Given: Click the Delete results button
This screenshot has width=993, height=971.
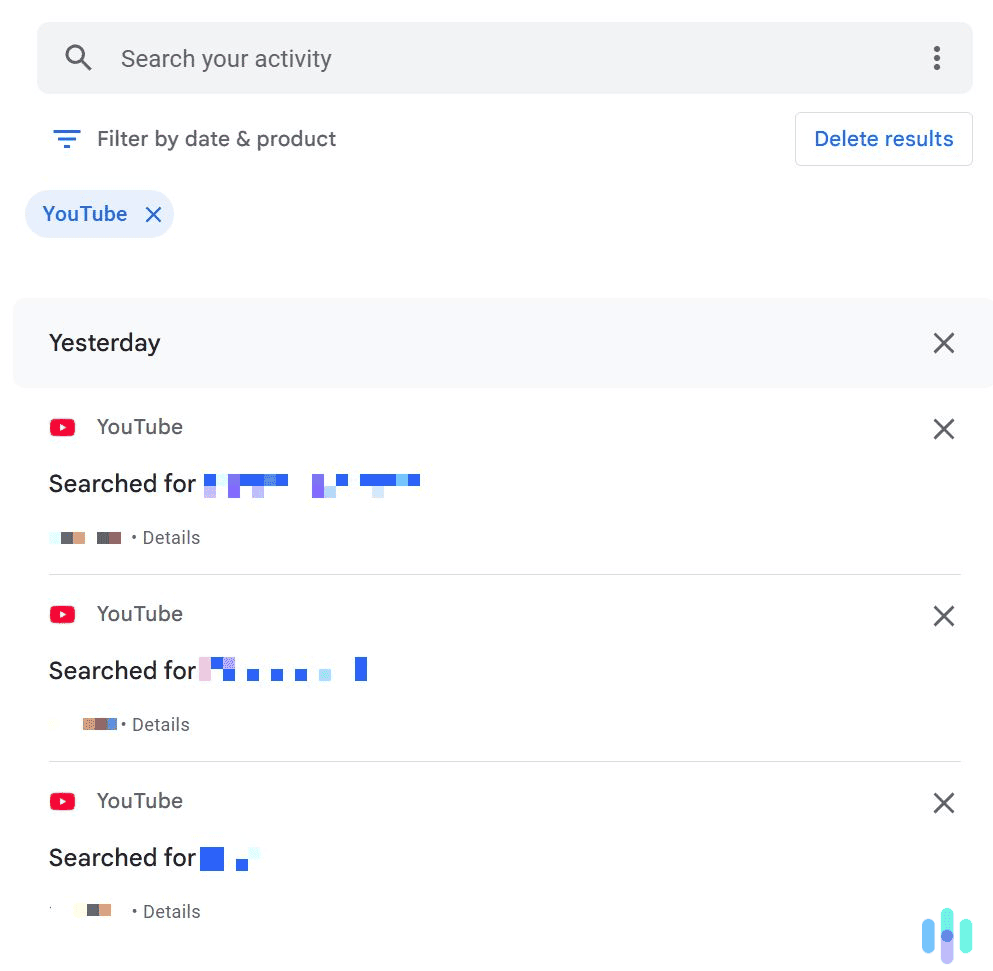Looking at the screenshot, I should point(883,138).
